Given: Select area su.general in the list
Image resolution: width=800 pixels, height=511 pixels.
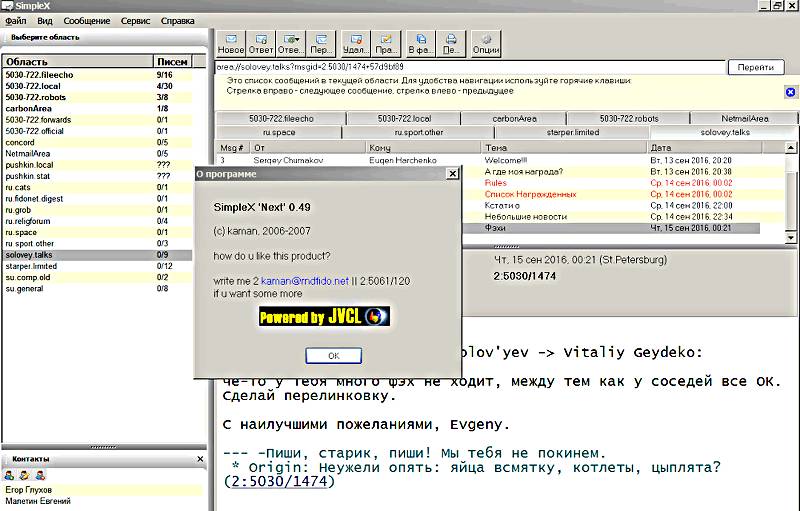Looking at the screenshot, I should click(x=97, y=289).
